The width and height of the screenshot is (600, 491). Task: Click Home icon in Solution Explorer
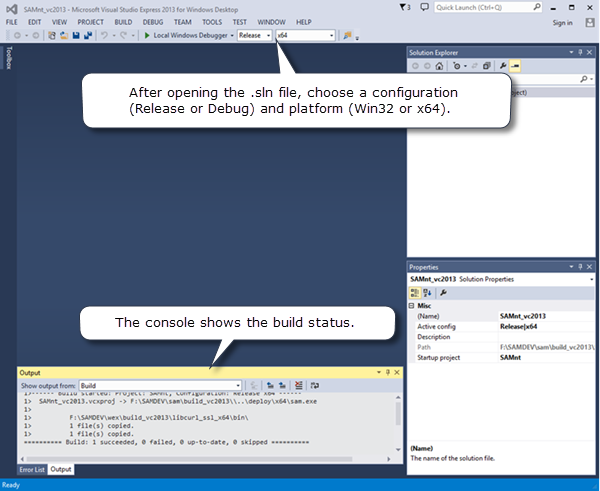coord(439,66)
